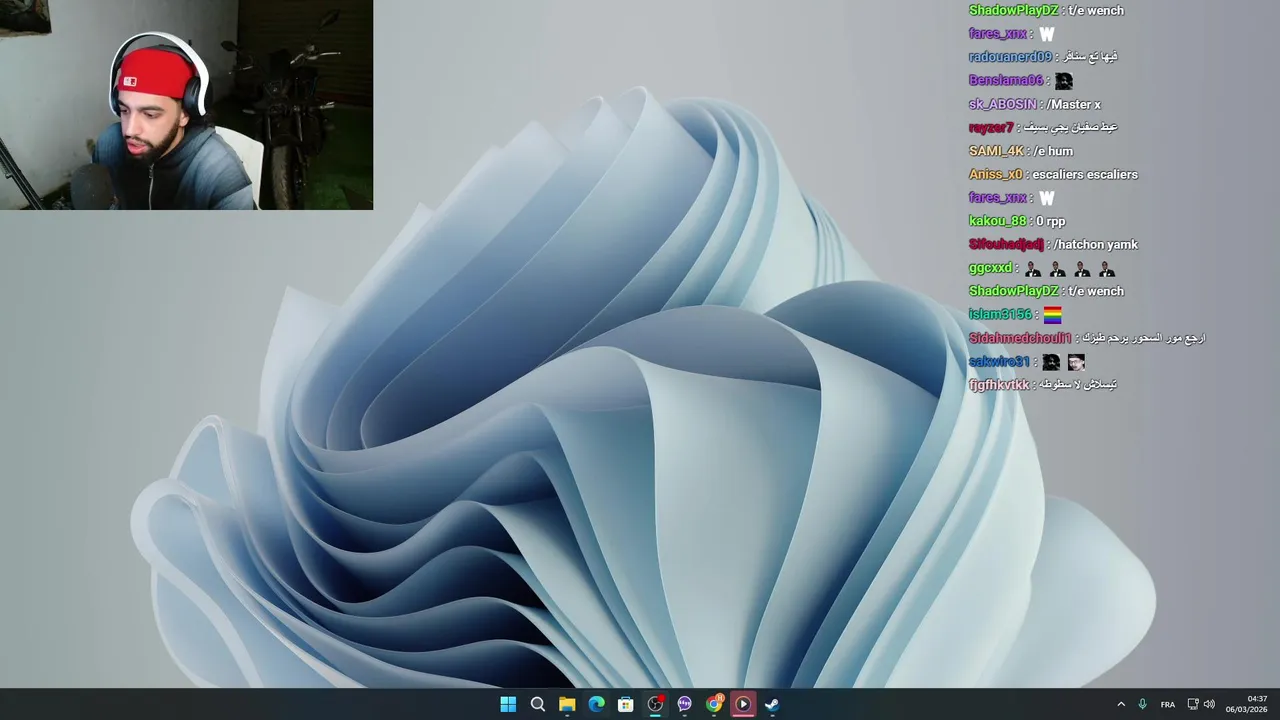Screen dimensions: 1280x720
Task: Click the '/hatchon yamk' chat message
Action: [x=1095, y=244]
